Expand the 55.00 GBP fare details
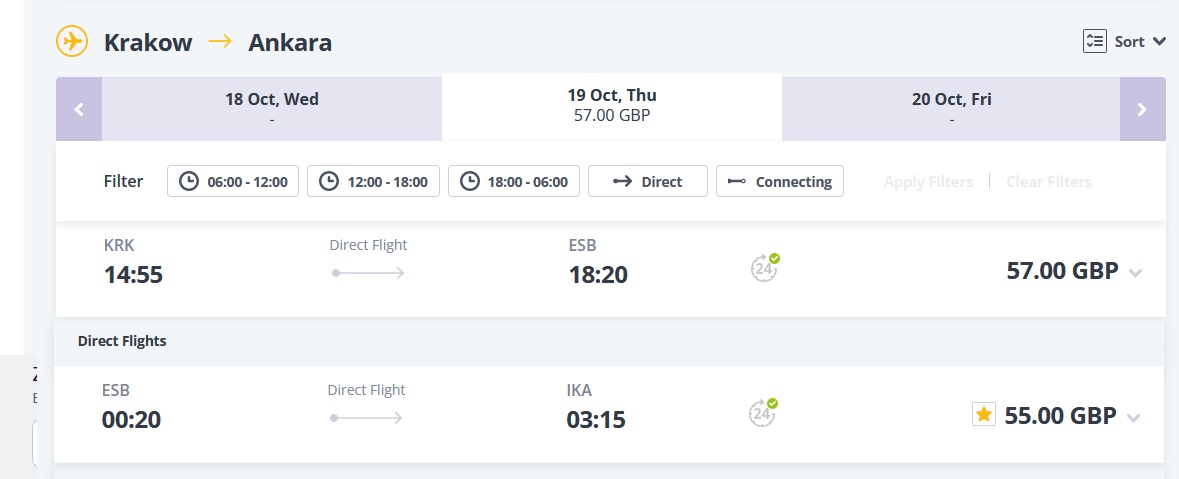 (1134, 418)
